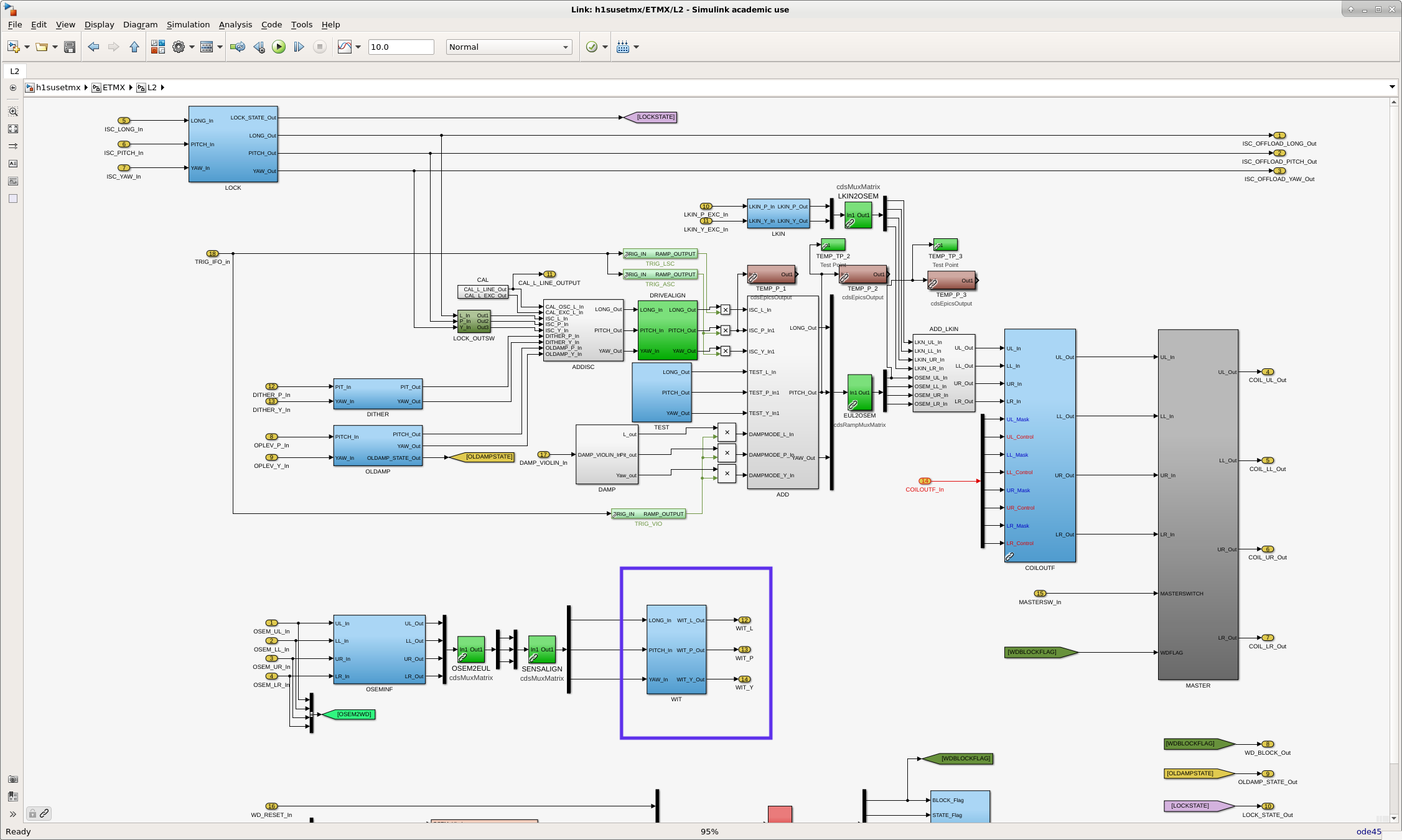Open the Model Explorer icon
Image resolution: width=1402 pixels, height=840 pixels.
tap(207, 47)
